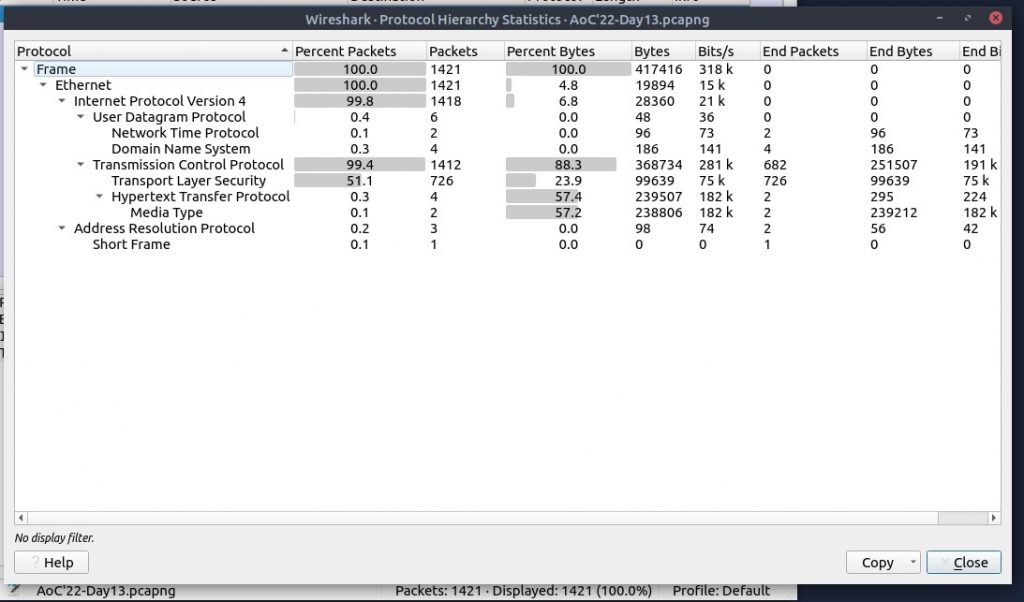Collapse Internet Protocol Version 4 branch
The width and height of the screenshot is (1024, 602).
tap(62, 102)
